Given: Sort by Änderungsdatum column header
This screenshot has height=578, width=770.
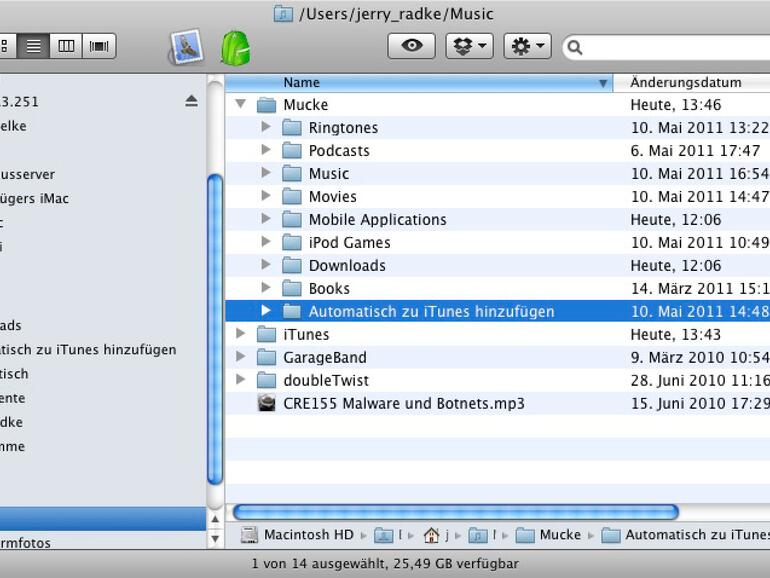Looking at the screenshot, I should tap(691, 83).
